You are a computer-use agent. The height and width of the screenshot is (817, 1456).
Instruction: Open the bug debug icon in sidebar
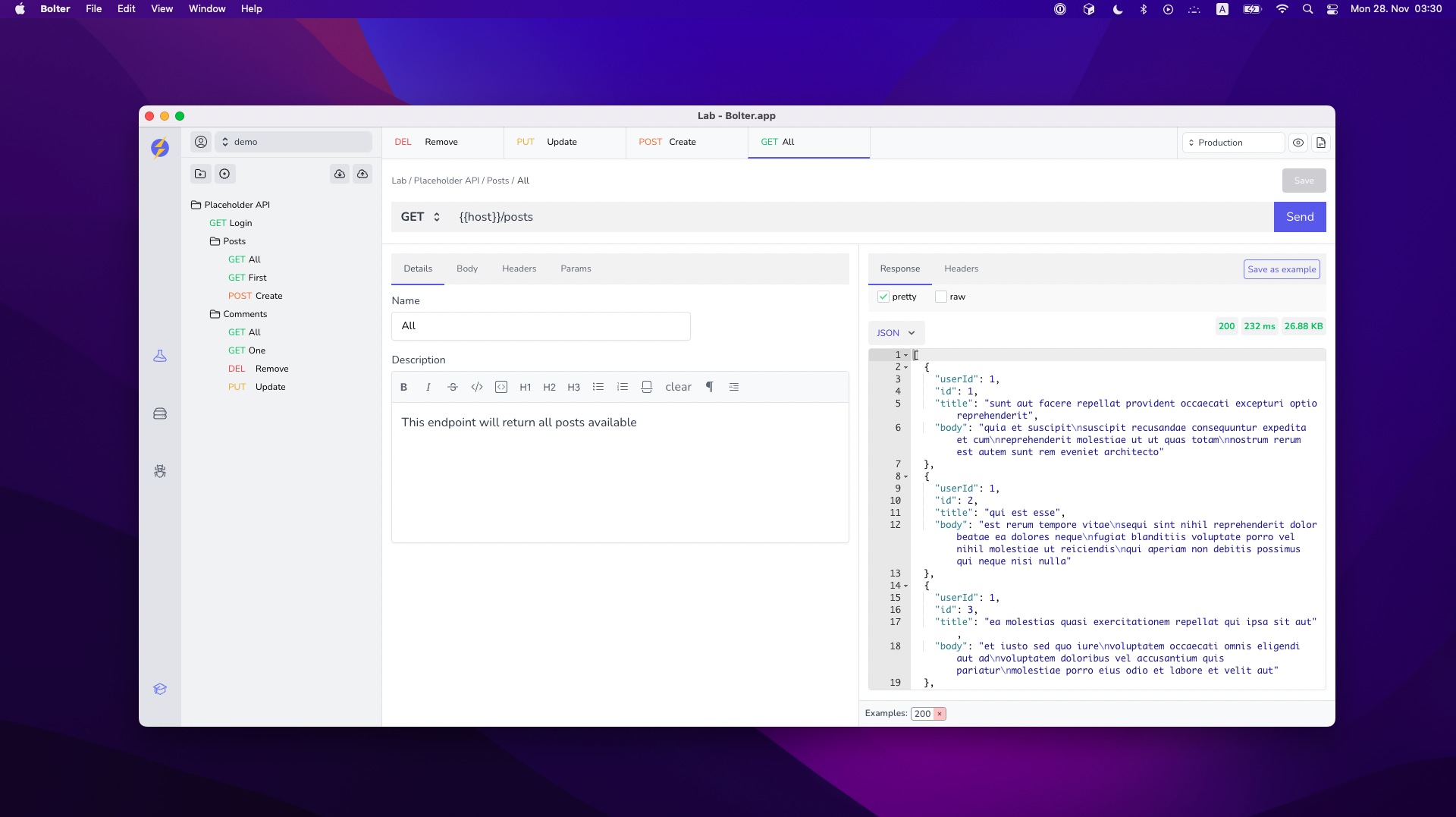coord(160,471)
